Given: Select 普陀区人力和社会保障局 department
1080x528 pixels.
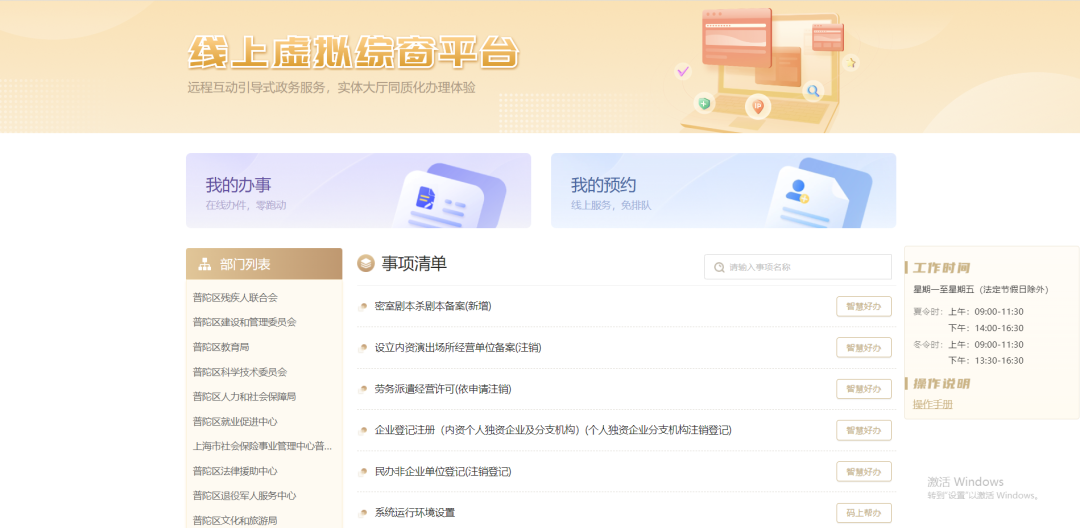Looking at the screenshot, I should tap(244, 396).
